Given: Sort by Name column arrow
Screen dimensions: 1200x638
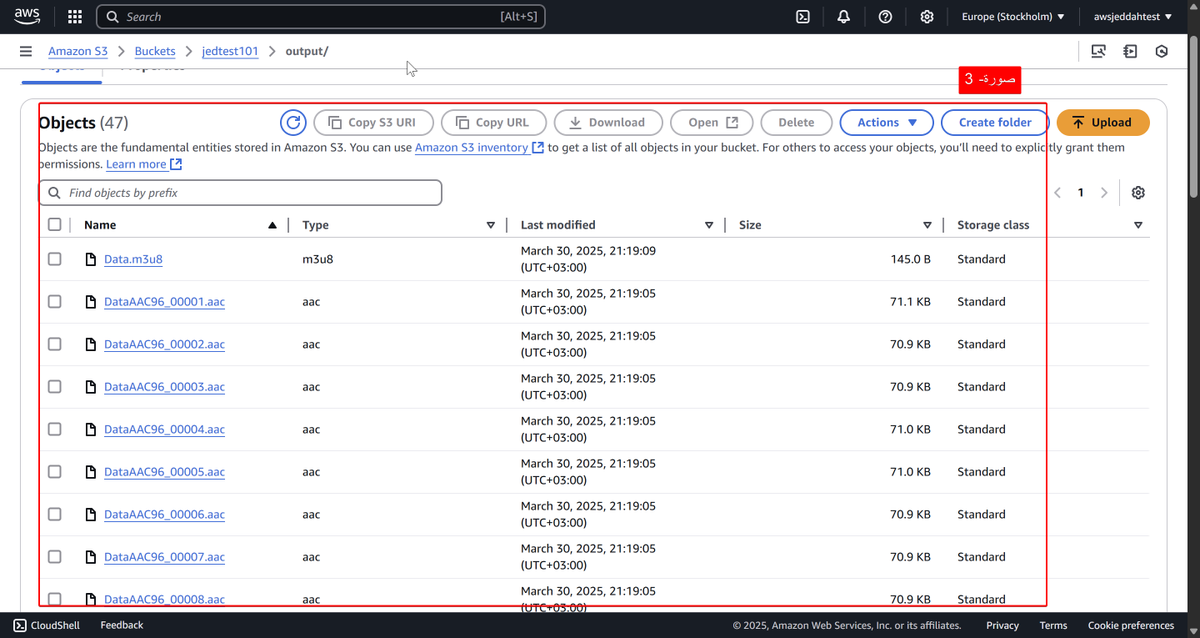Looking at the screenshot, I should [x=272, y=225].
